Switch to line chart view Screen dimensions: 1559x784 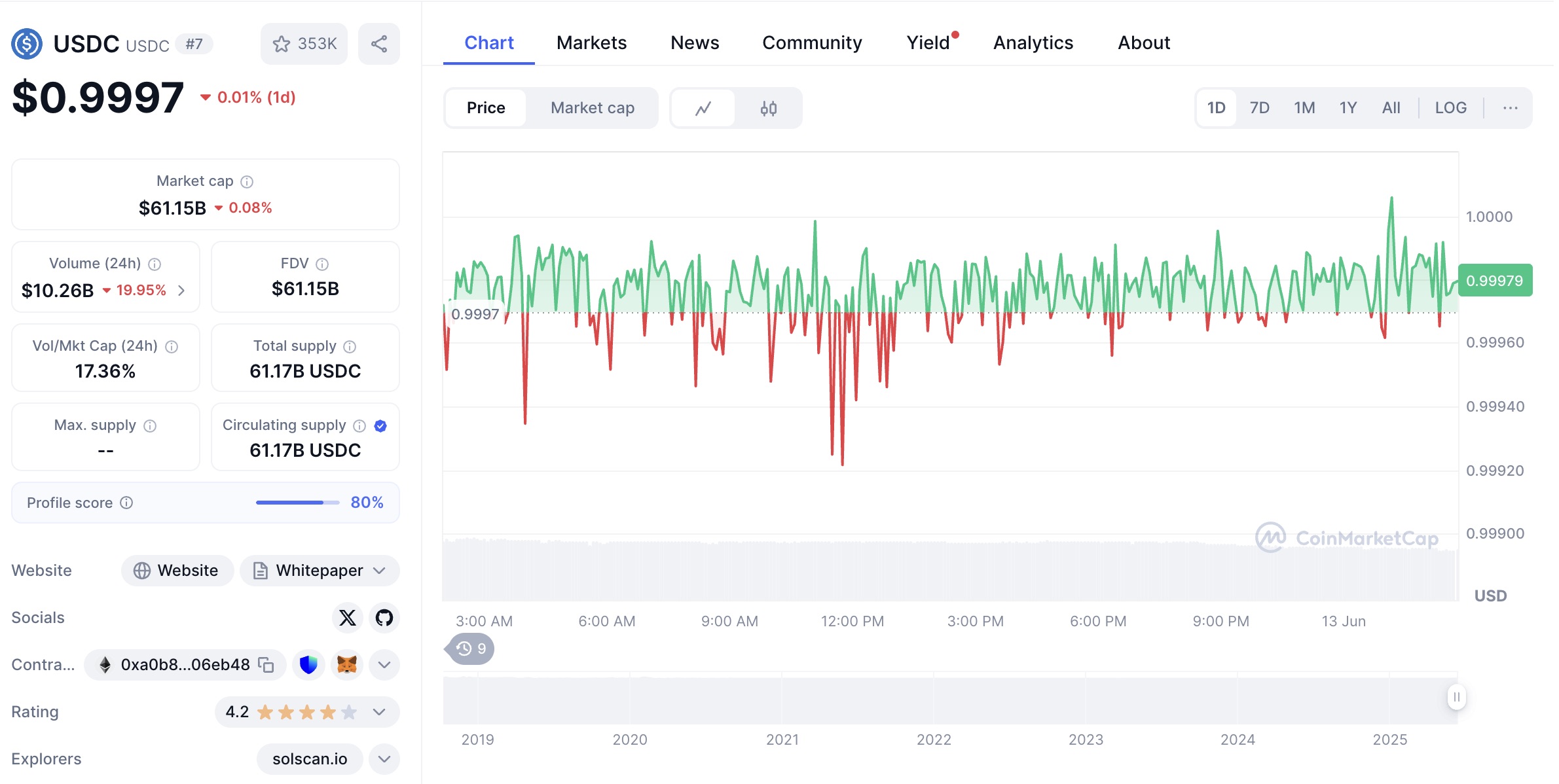coord(703,108)
